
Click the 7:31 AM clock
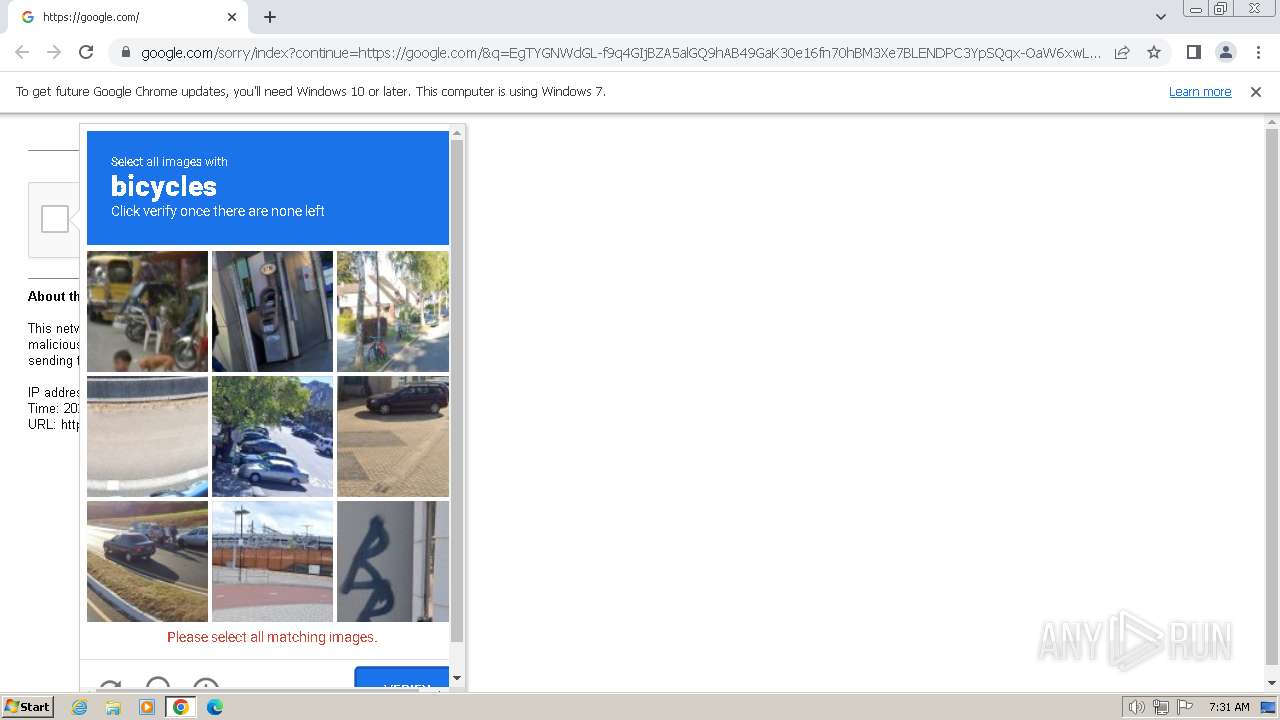1229,707
